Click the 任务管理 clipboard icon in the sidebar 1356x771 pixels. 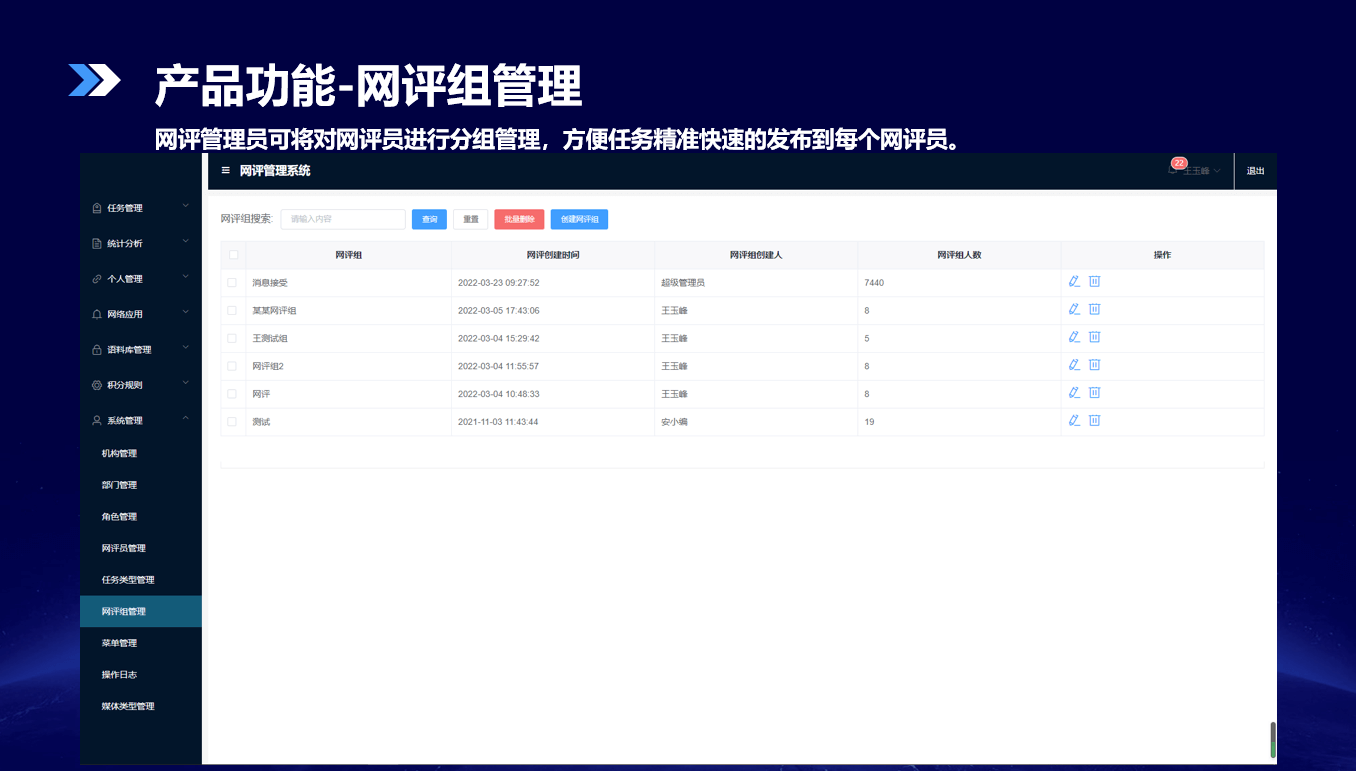[x=97, y=208]
